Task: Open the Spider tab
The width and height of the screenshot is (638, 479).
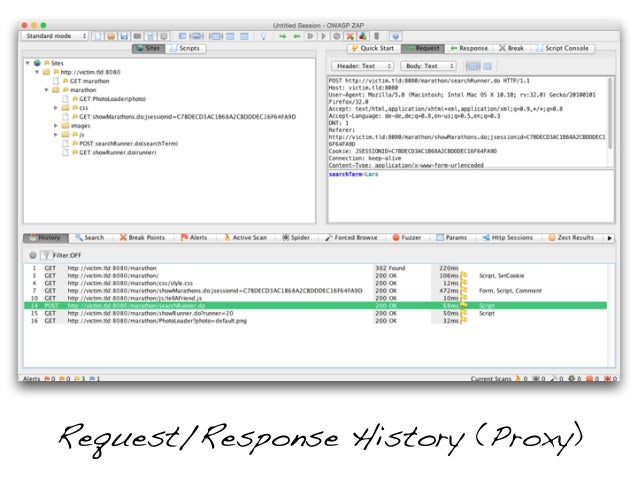Action: point(296,238)
